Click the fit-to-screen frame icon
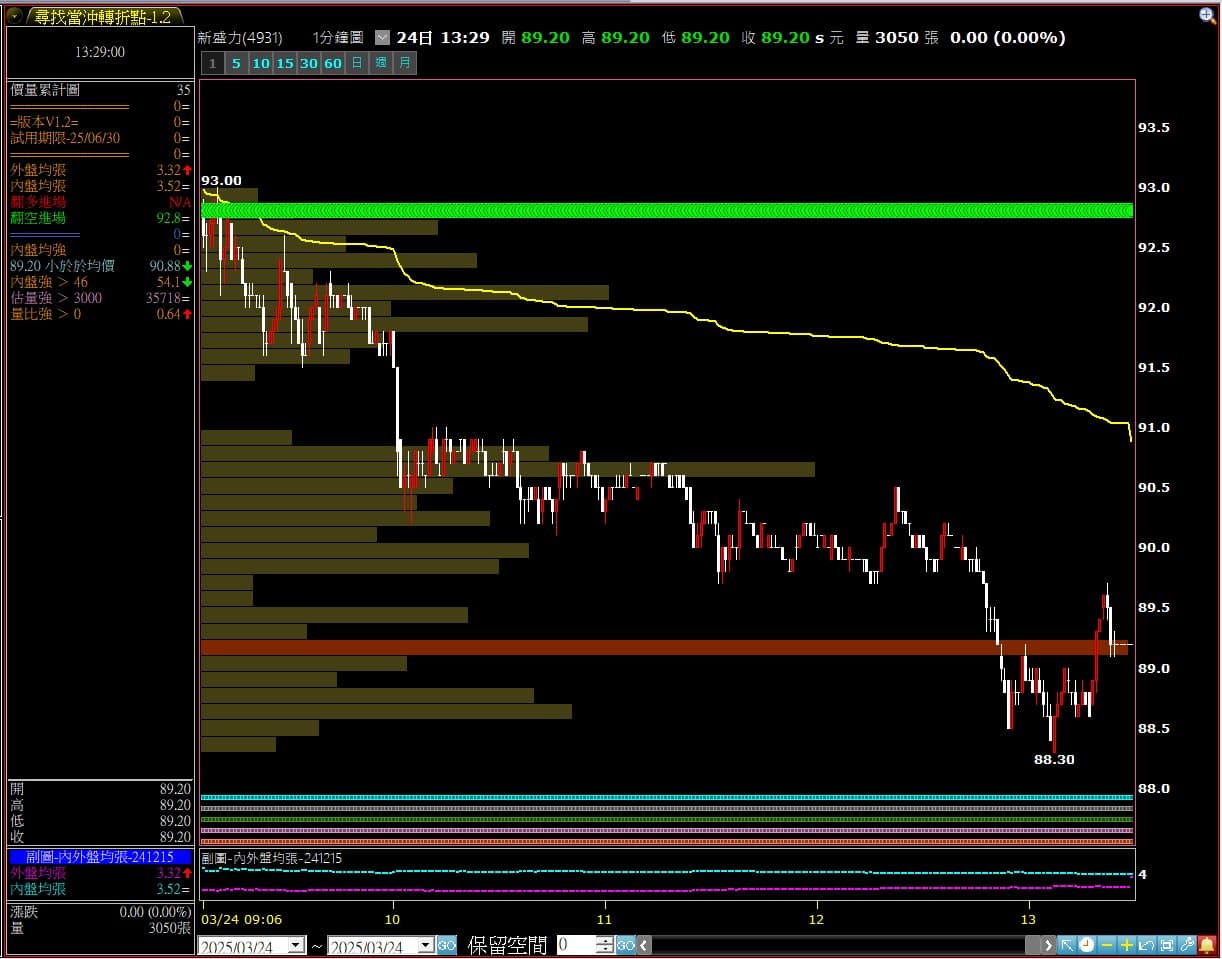Screen dimensions: 1222x959 click(1167, 945)
